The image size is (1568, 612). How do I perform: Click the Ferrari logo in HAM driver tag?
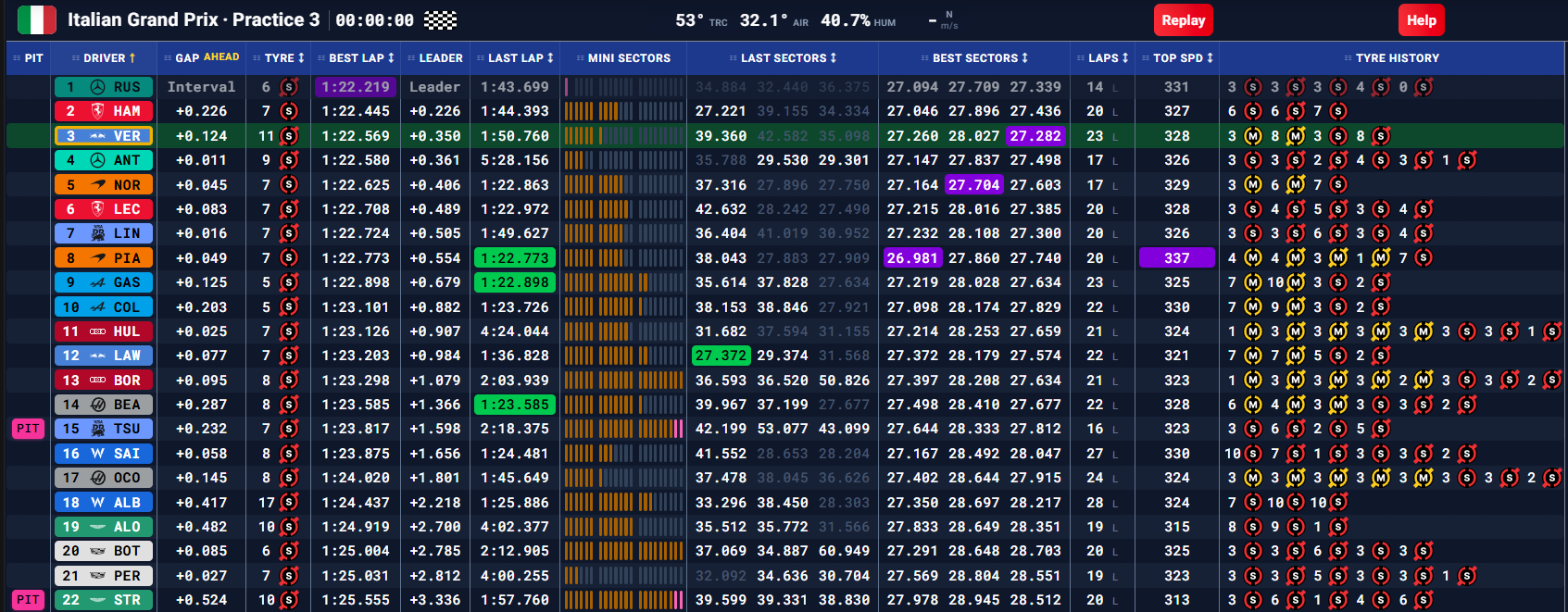click(97, 111)
